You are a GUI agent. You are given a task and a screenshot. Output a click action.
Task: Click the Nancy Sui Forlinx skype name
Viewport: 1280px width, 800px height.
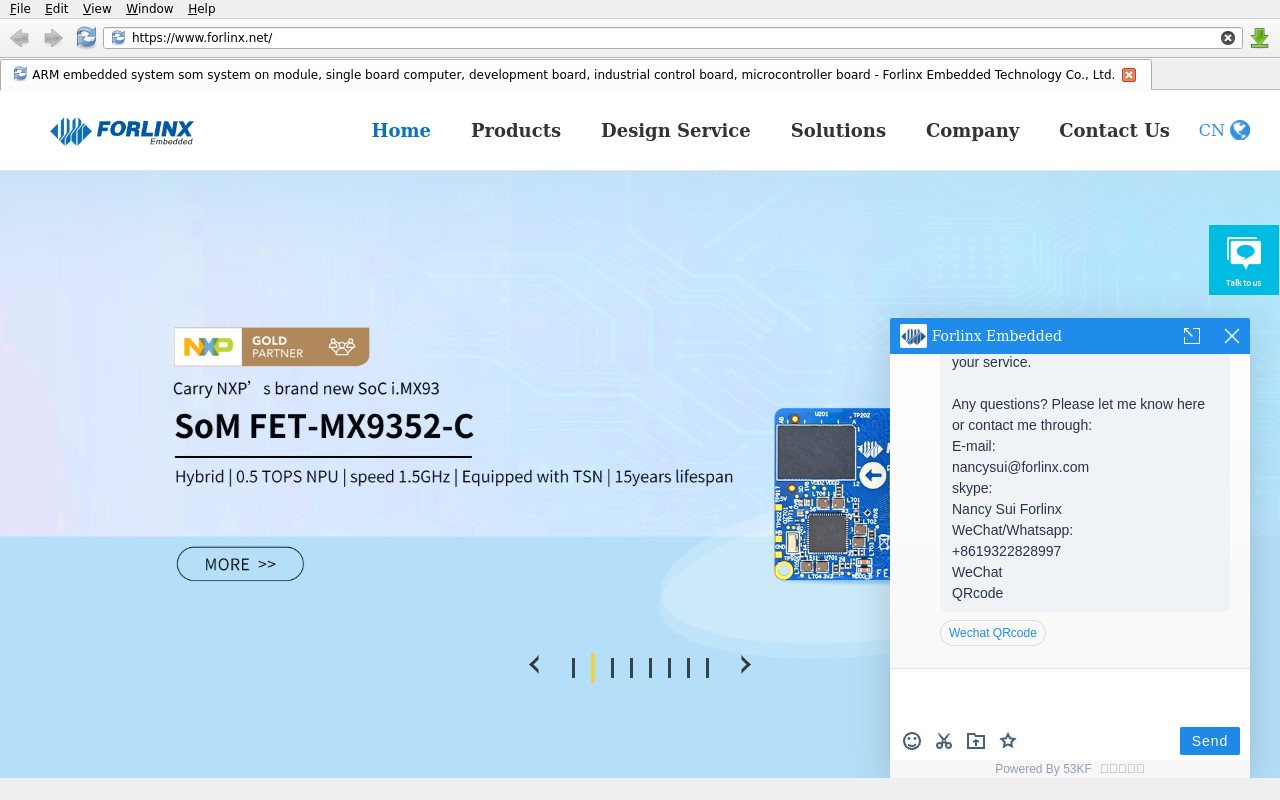(1007, 509)
